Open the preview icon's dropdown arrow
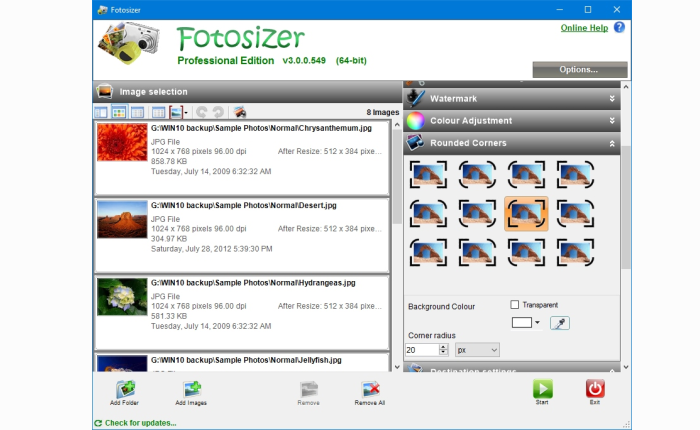Screen dimensions: 700x430 (186, 113)
